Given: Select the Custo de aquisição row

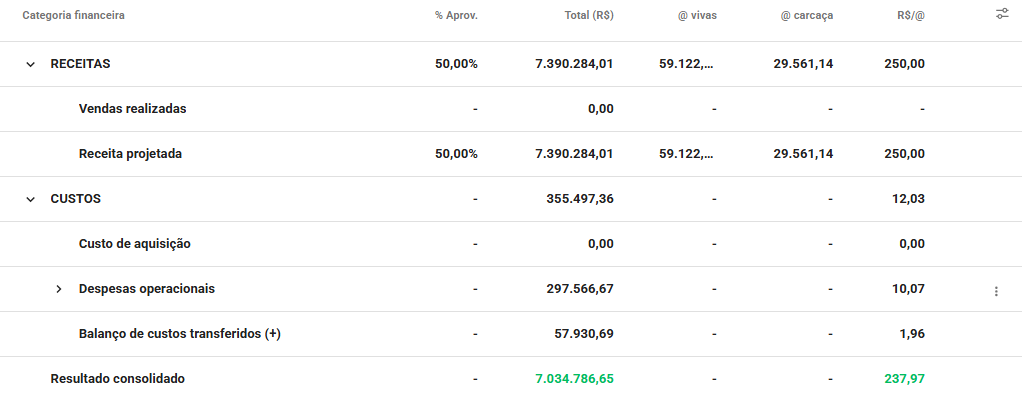Looking at the screenshot, I should [x=511, y=244].
